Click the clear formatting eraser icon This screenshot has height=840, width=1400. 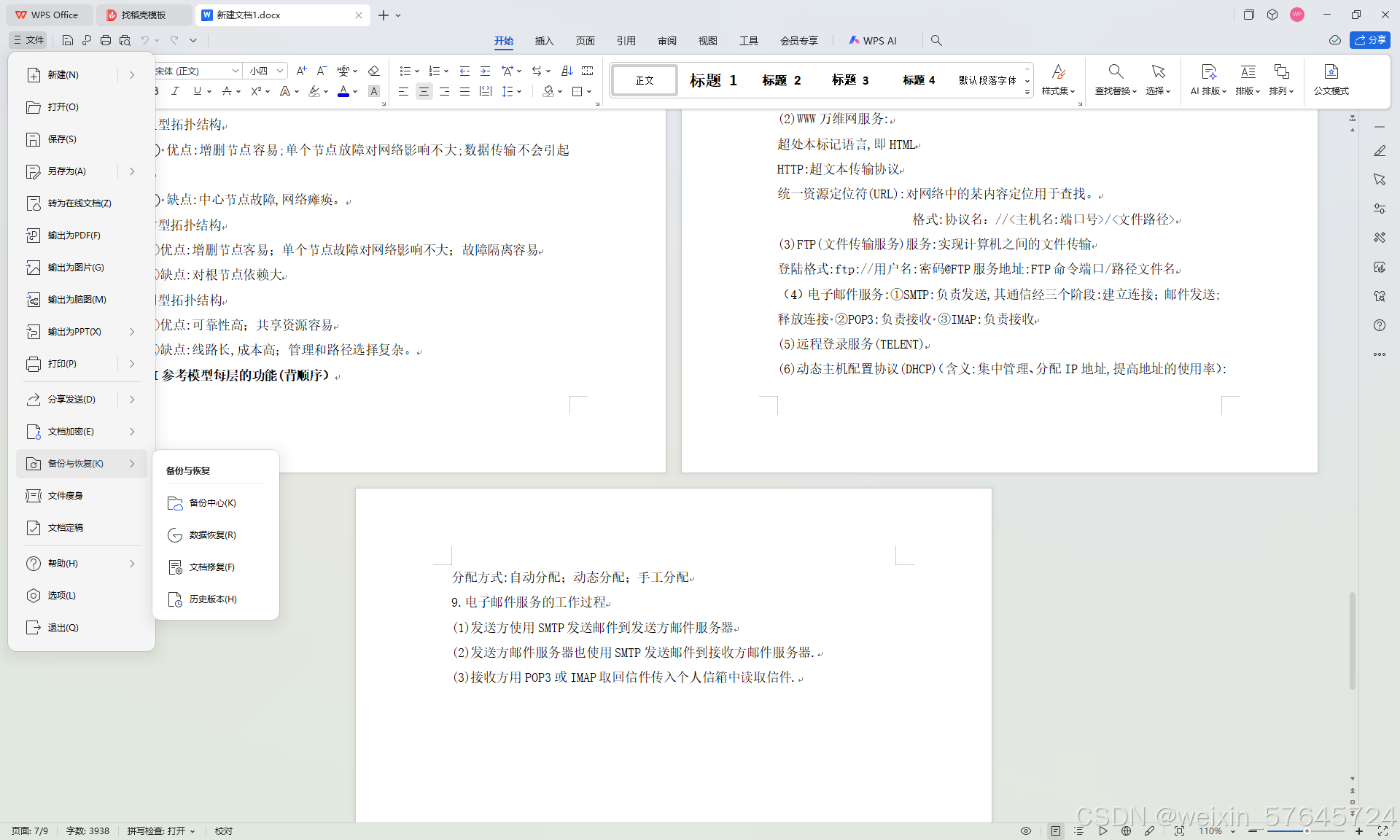pos(374,71)
